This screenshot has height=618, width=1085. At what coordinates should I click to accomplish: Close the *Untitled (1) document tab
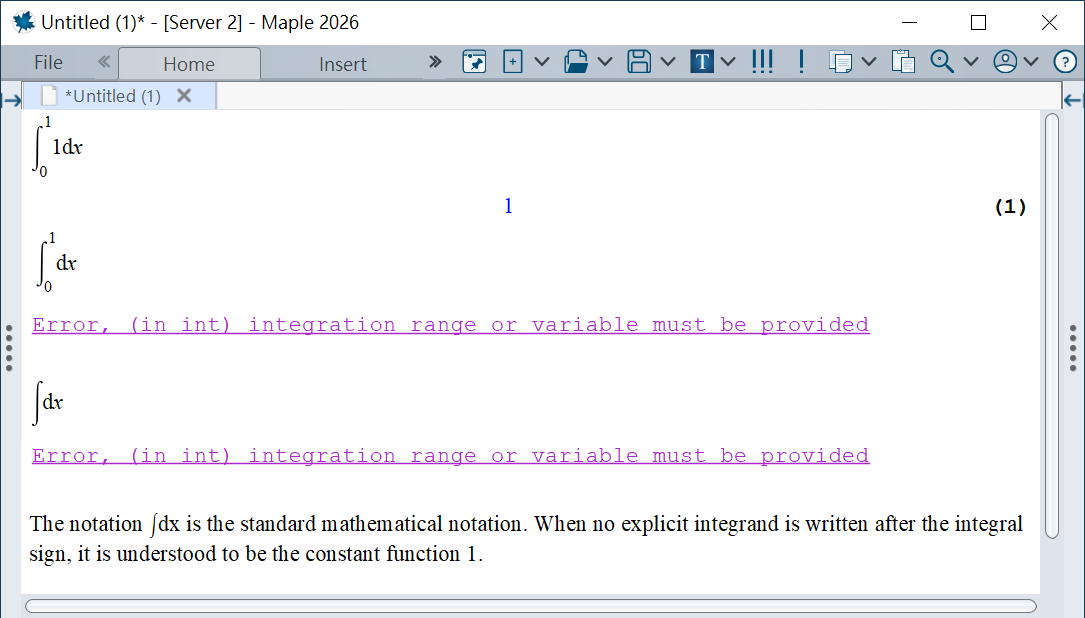coord(184,96)
